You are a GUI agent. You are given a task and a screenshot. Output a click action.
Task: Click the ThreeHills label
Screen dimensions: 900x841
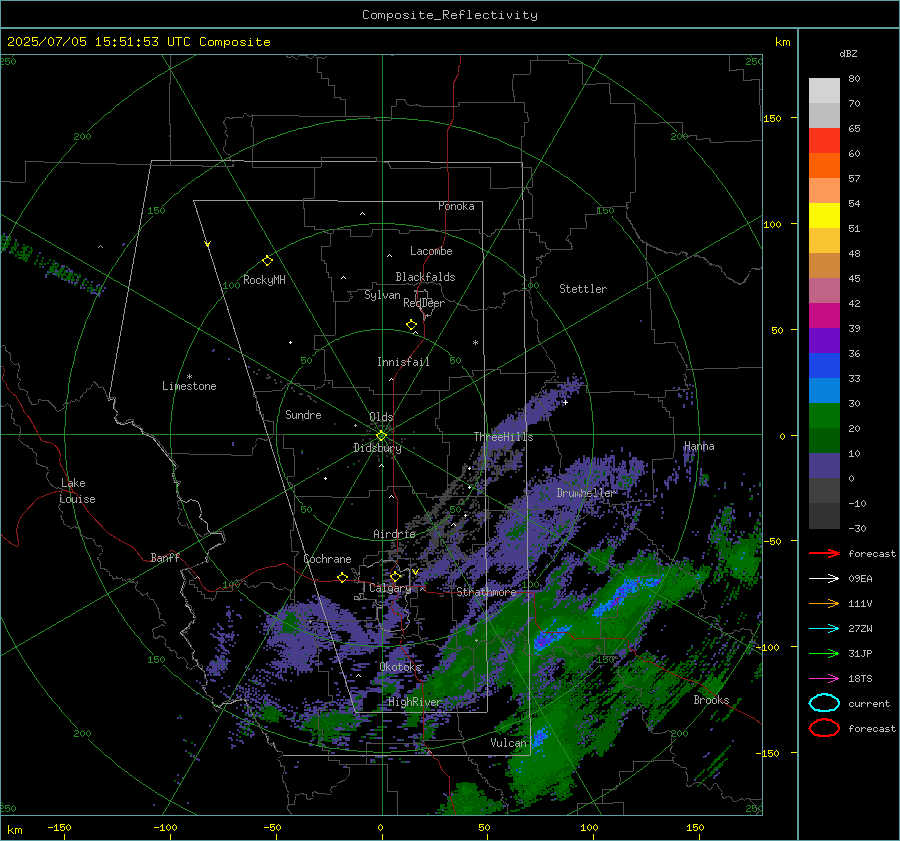click(503, 437)
